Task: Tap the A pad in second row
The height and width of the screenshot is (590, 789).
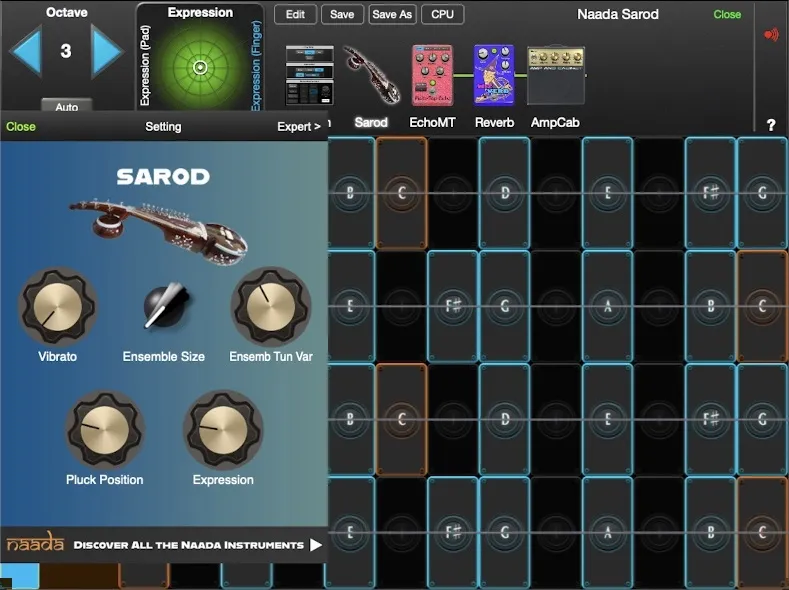Action: tap(607, 306)
